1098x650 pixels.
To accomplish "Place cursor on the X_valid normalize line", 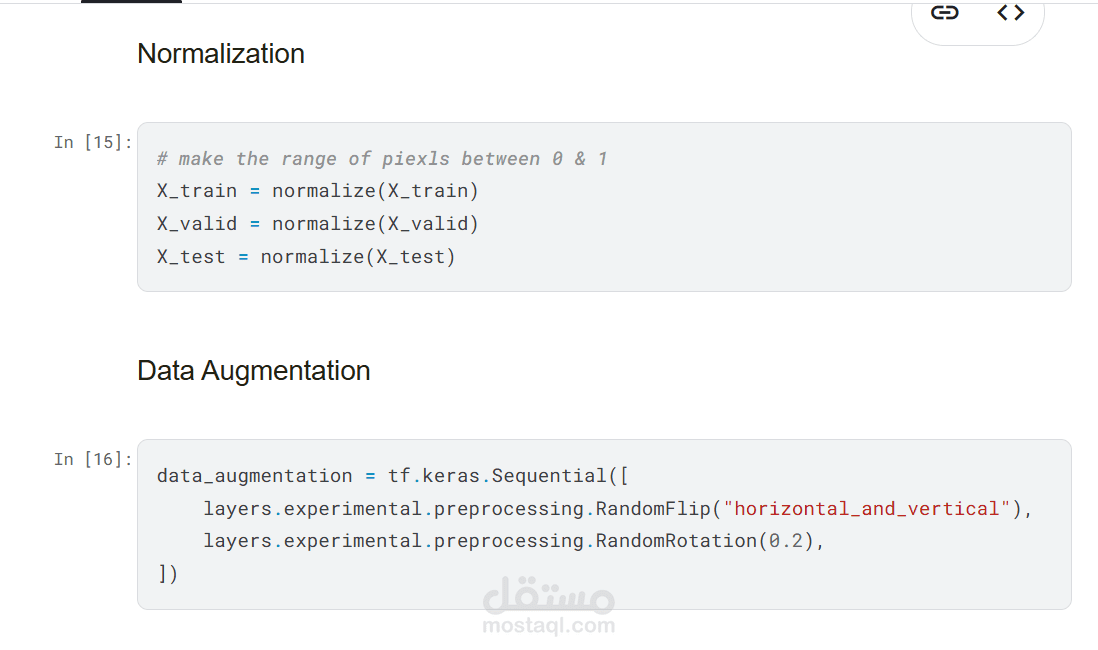I will tap(318, 224).
